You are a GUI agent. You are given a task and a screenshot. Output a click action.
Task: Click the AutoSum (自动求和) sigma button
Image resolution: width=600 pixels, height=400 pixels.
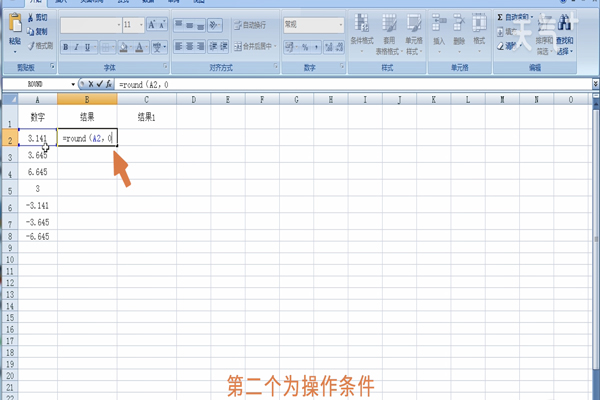point(512,17)
